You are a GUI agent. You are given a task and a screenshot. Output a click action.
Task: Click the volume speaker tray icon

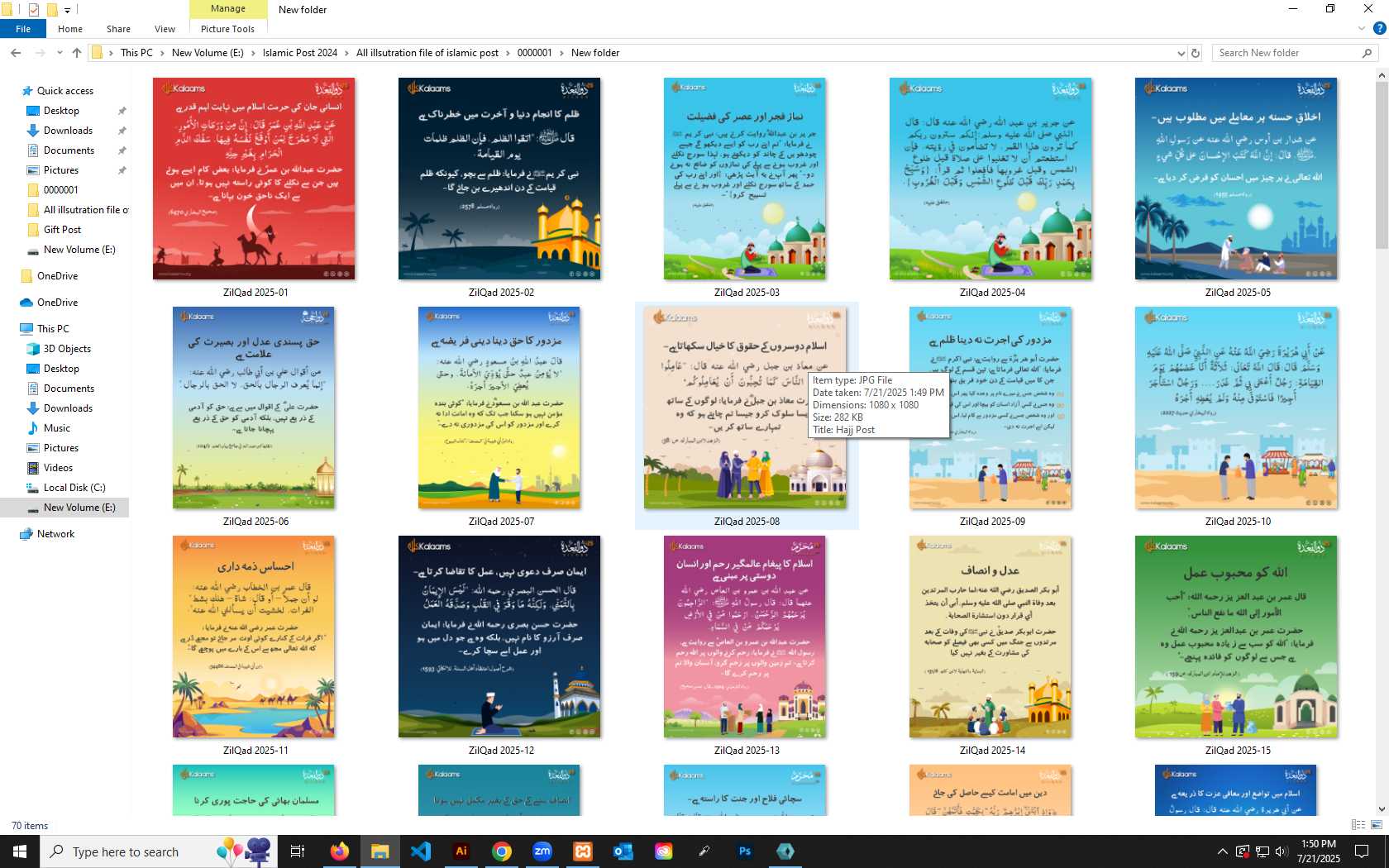(x=1282, y=851)
